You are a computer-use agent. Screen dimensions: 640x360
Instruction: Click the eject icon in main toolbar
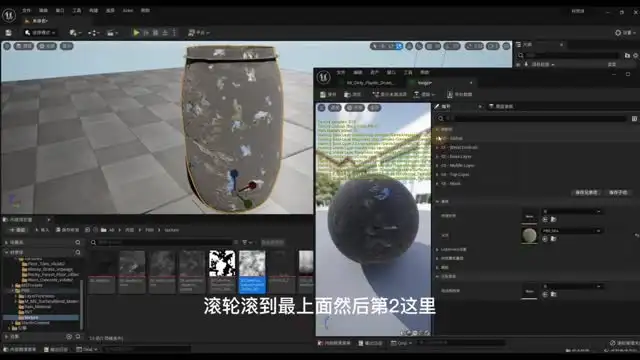point(165,32)
